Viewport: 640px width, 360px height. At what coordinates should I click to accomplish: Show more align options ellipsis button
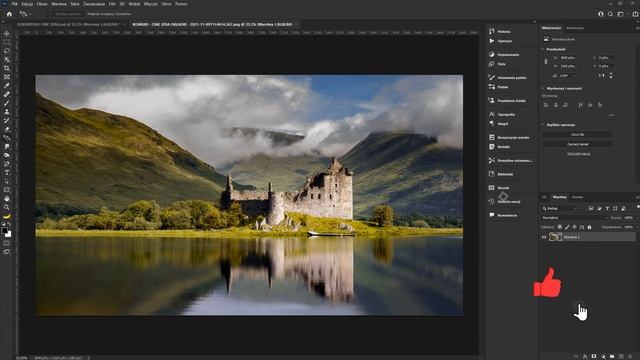(611, 115)
